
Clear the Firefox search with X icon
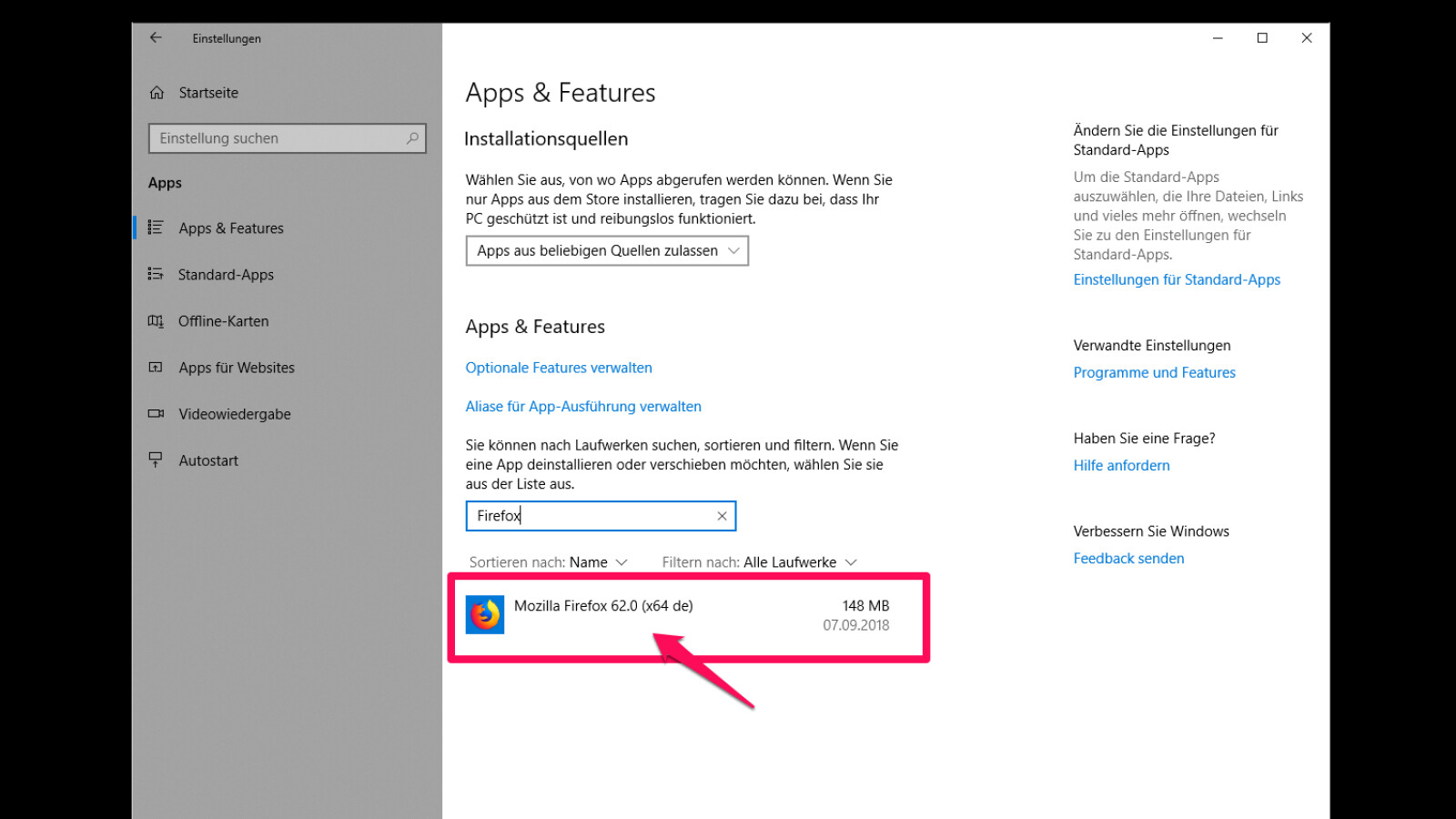(x=722, y=516)
